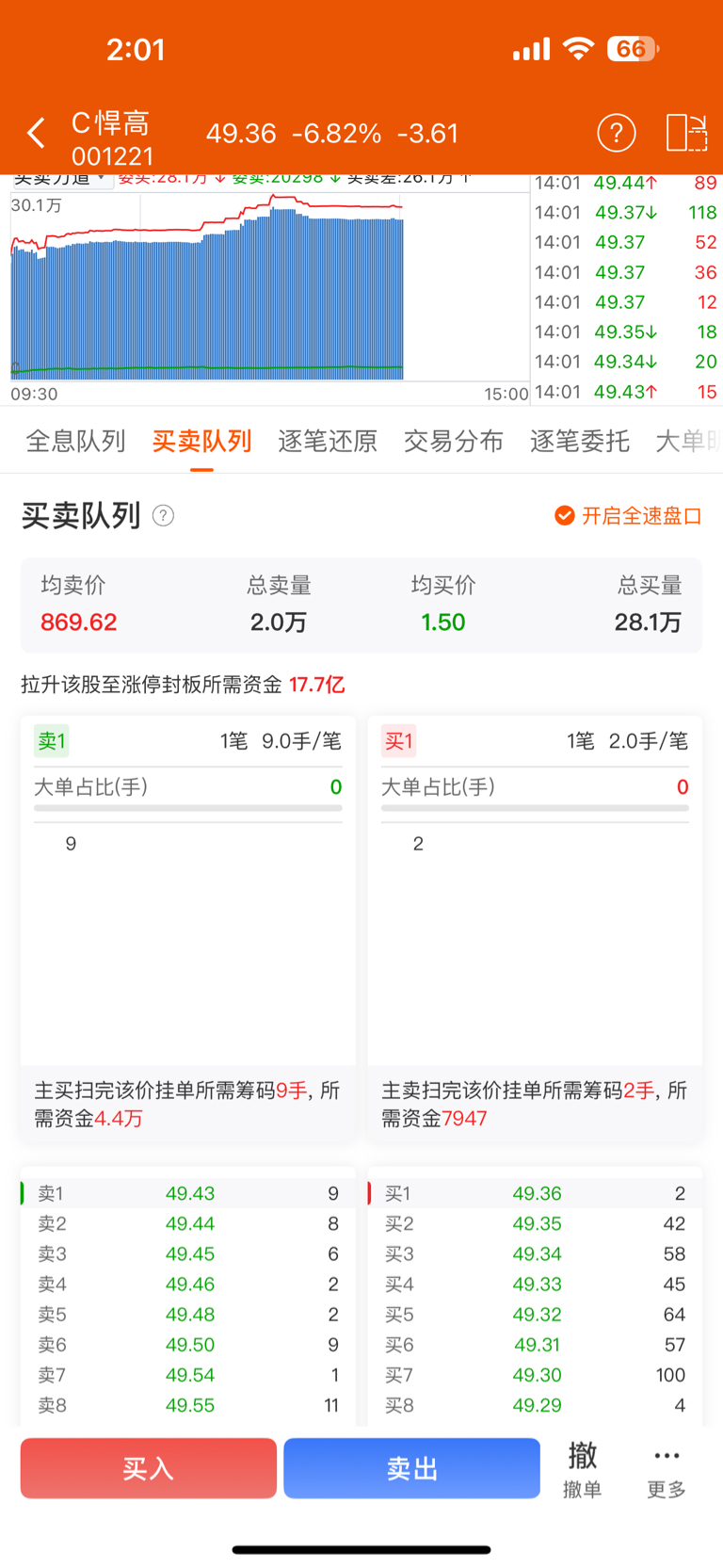
Task: Tap the split-screen layout icon in header
Action: (686, 133)
